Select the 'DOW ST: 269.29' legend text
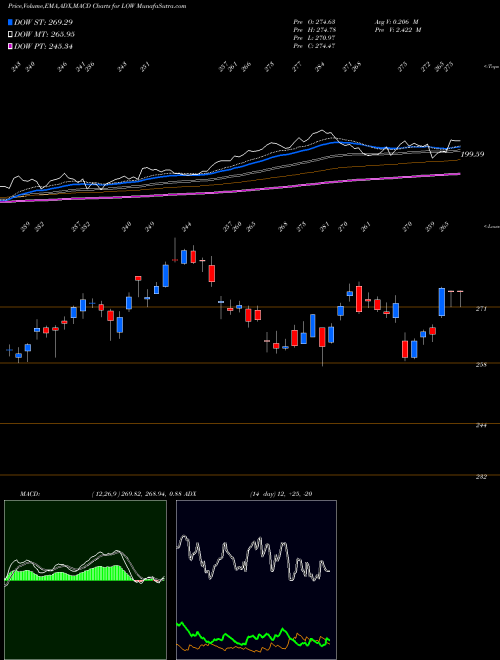The width and height of the screenshot is (500, 660). point(43,22)
